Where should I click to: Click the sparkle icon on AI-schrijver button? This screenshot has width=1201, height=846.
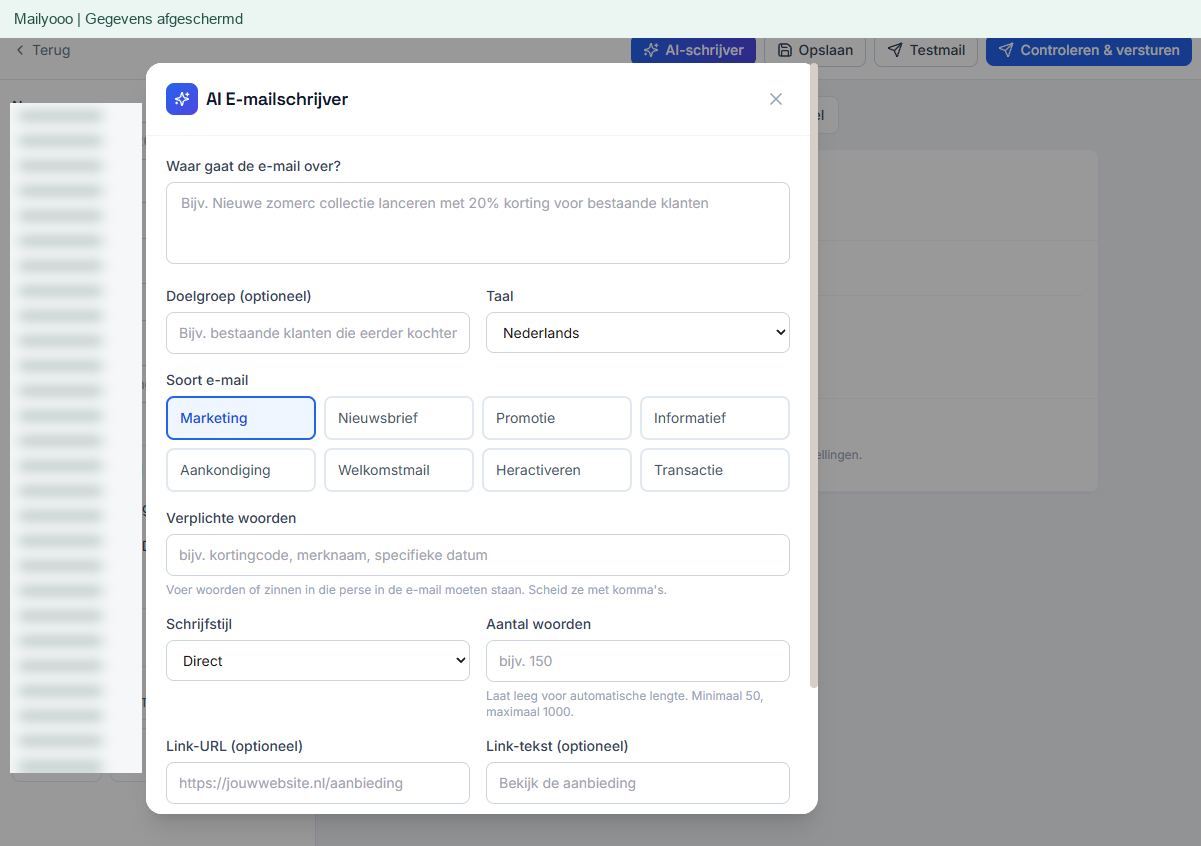pos(651,50)
